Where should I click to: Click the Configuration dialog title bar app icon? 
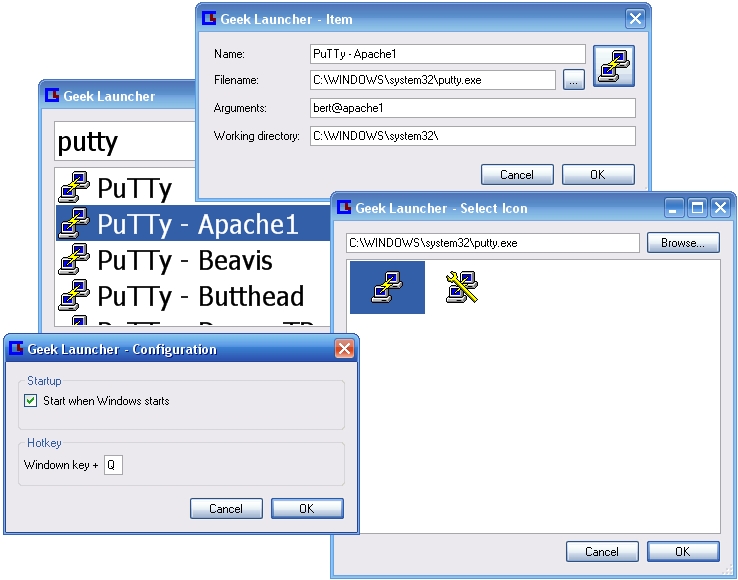16,348
